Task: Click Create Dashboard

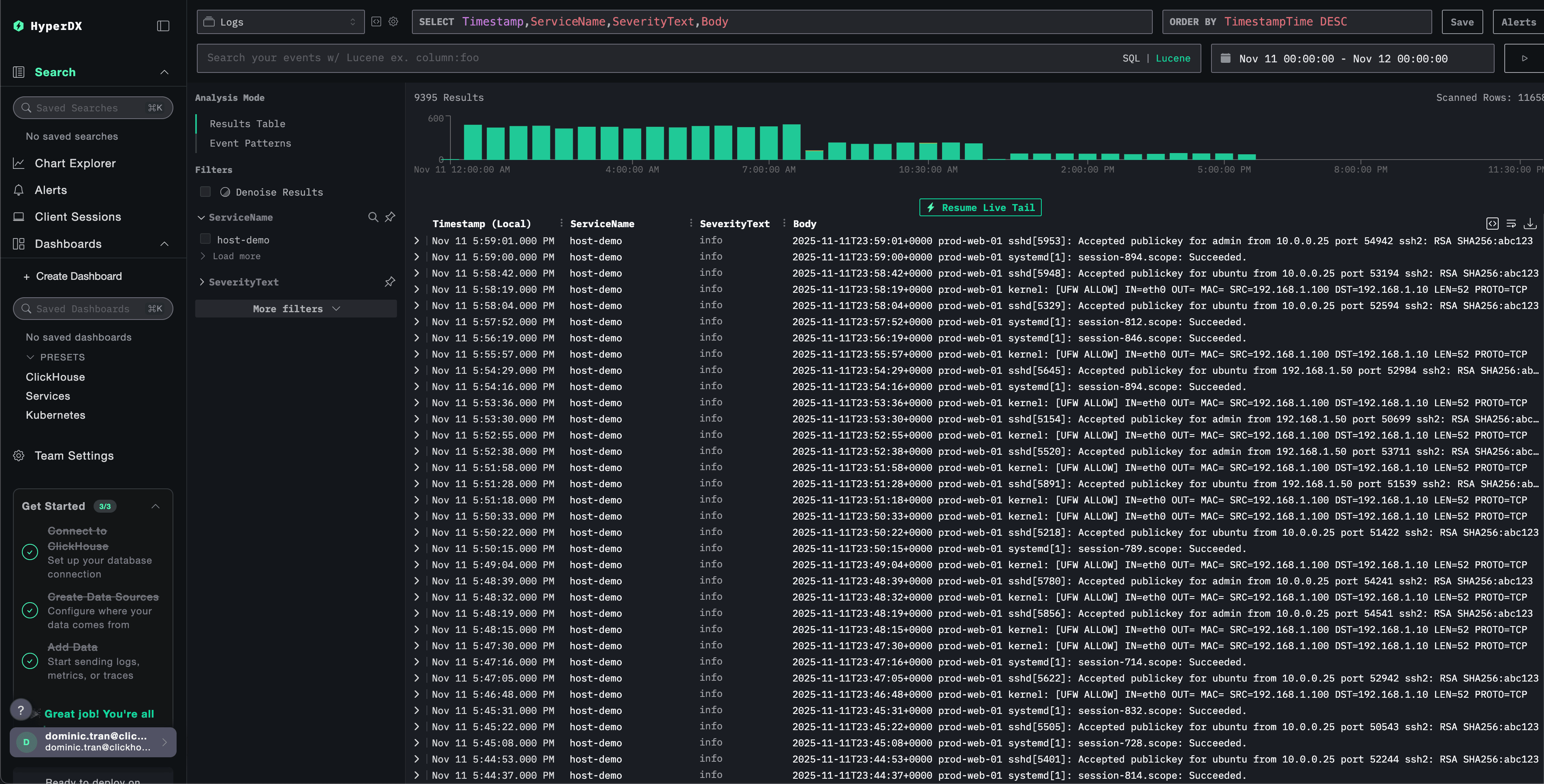Action: [x=73, y=276]
